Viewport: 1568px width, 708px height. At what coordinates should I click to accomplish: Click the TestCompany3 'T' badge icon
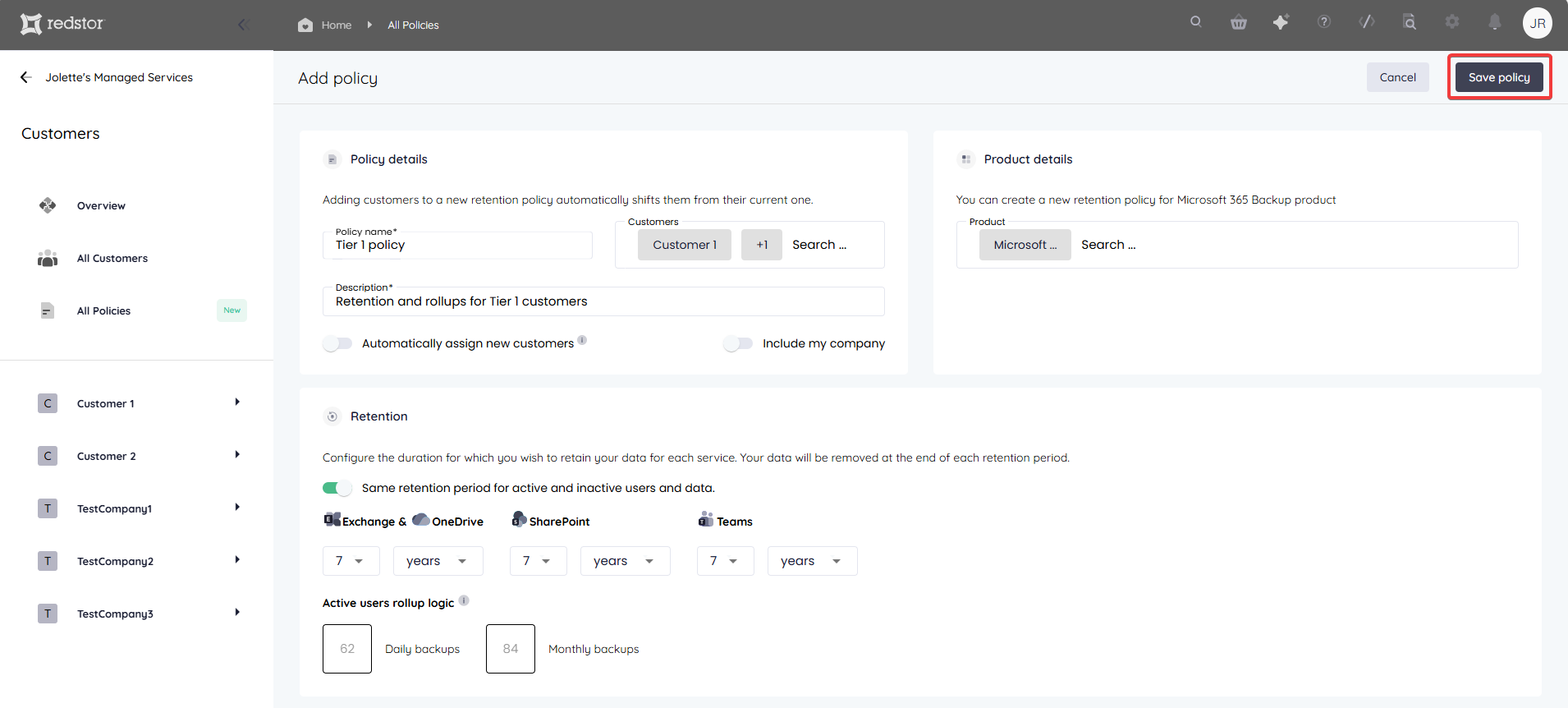[48, 614]
